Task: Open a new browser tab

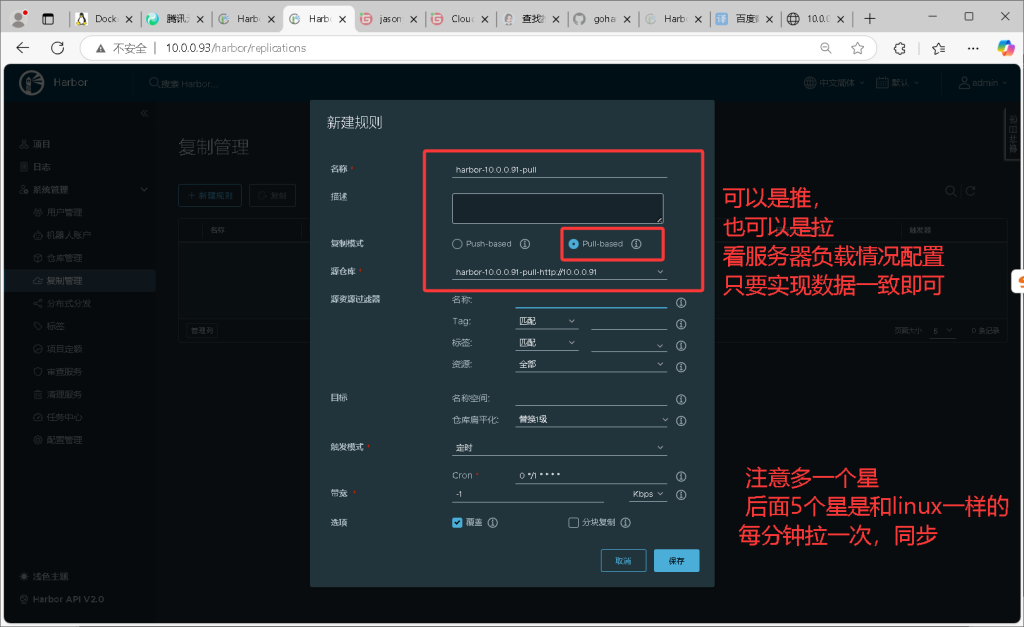Action: point(870,19)
